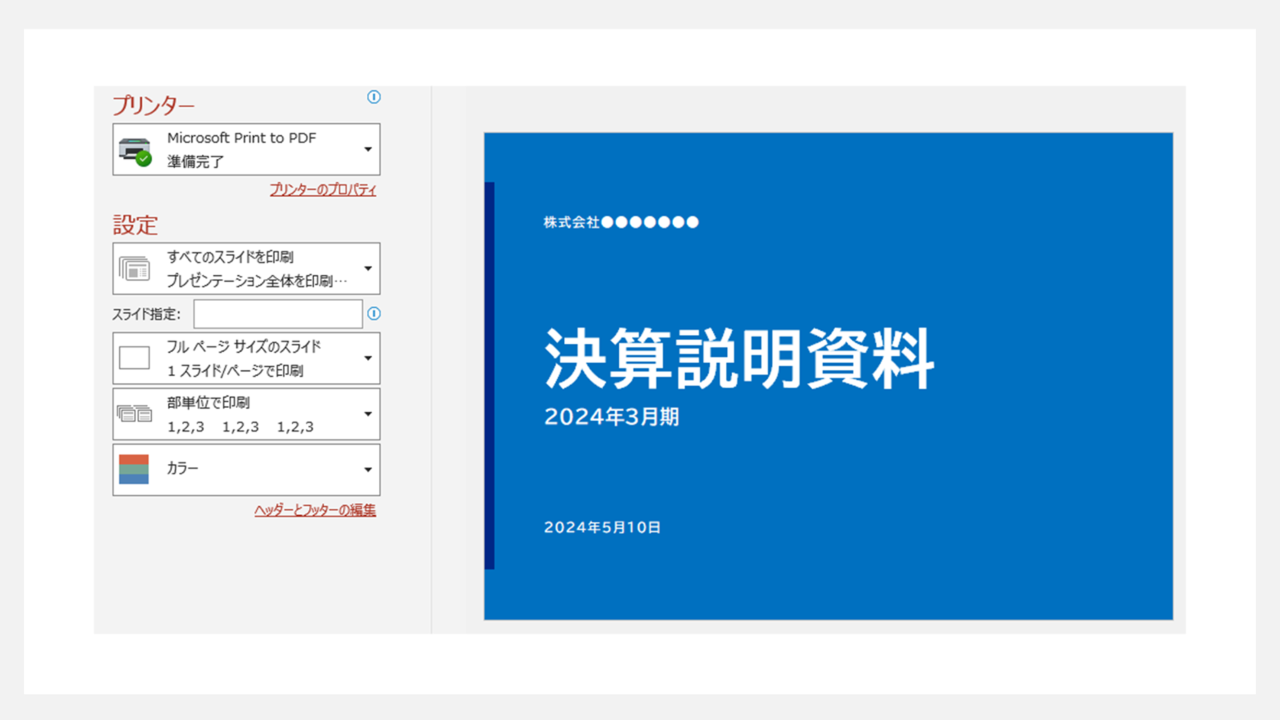This screenshot has width=1280, height=720.
Task: Focus the スライド指定 input field
Action: (278, 314)
